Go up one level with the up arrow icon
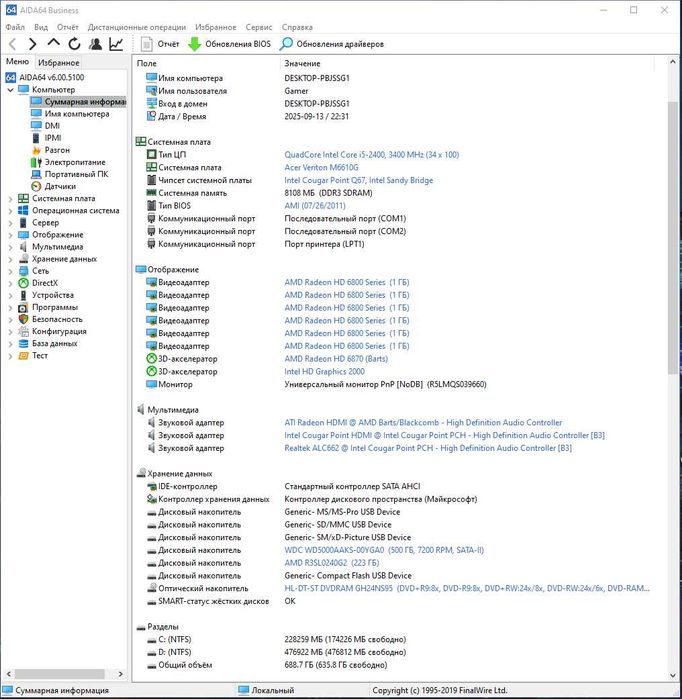This screenshot has height=699, width=682. pos(53,43)
